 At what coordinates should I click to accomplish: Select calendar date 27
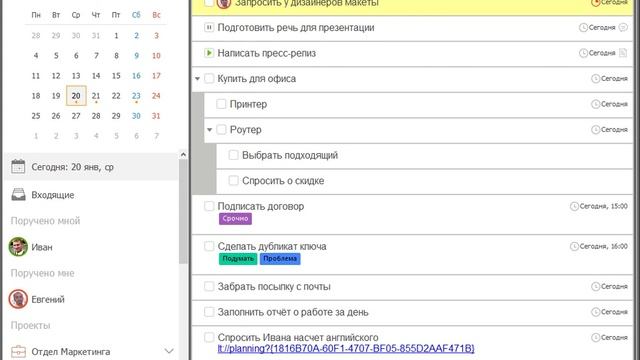76,116
